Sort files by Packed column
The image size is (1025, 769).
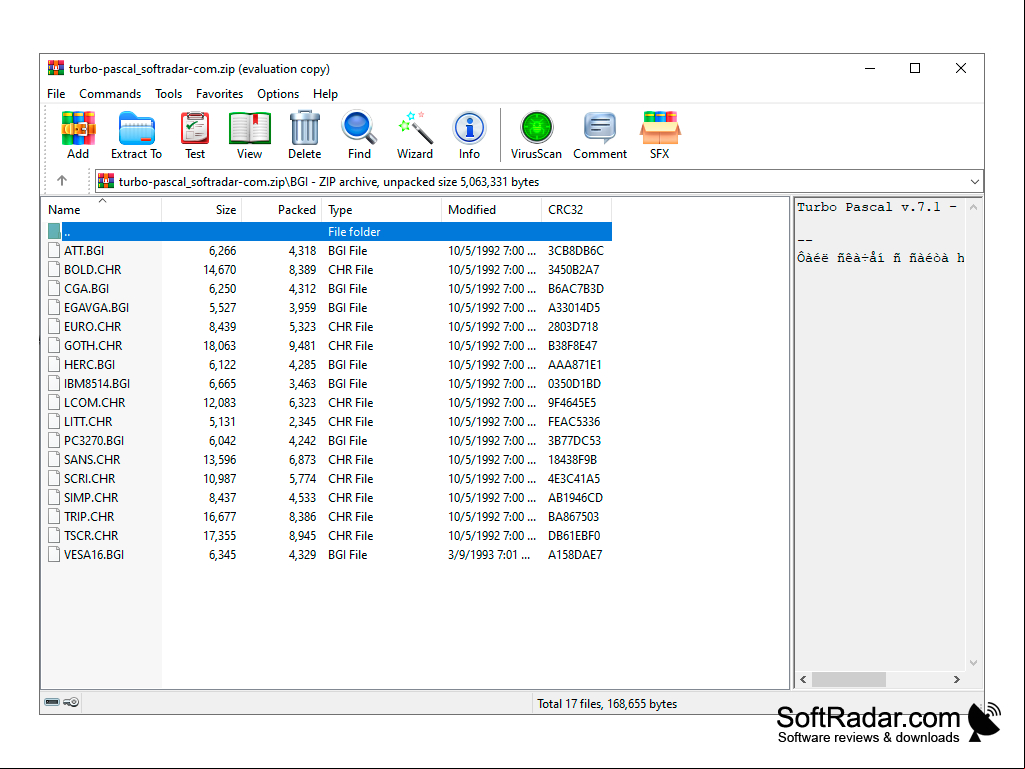pos(282,210)
